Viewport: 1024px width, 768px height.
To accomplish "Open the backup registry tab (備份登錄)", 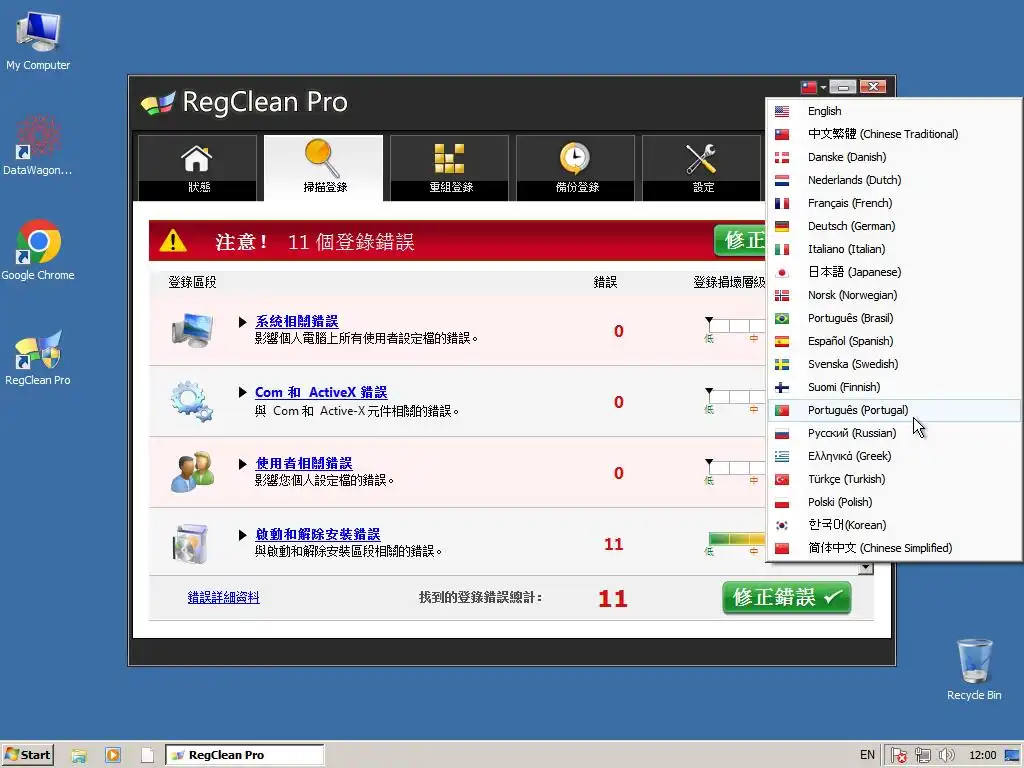I will pos(575,167).
